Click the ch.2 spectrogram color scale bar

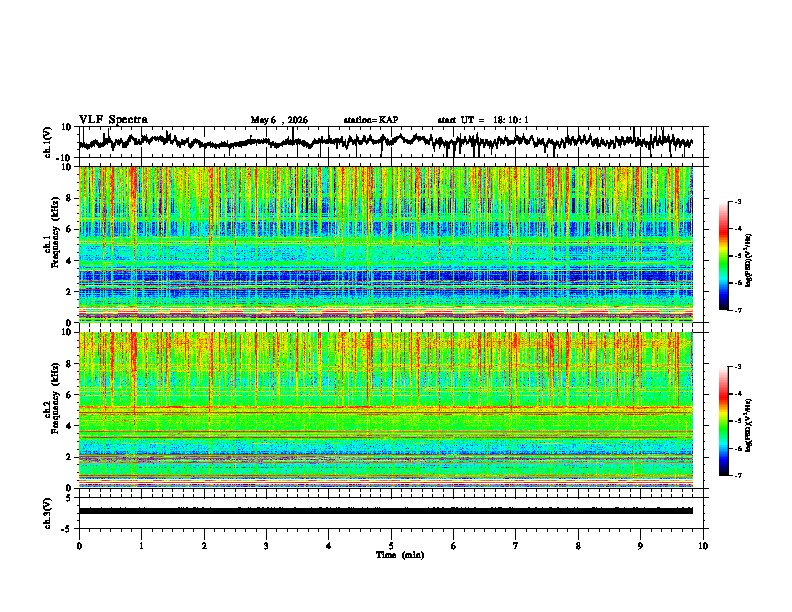(x=723, y=421)
